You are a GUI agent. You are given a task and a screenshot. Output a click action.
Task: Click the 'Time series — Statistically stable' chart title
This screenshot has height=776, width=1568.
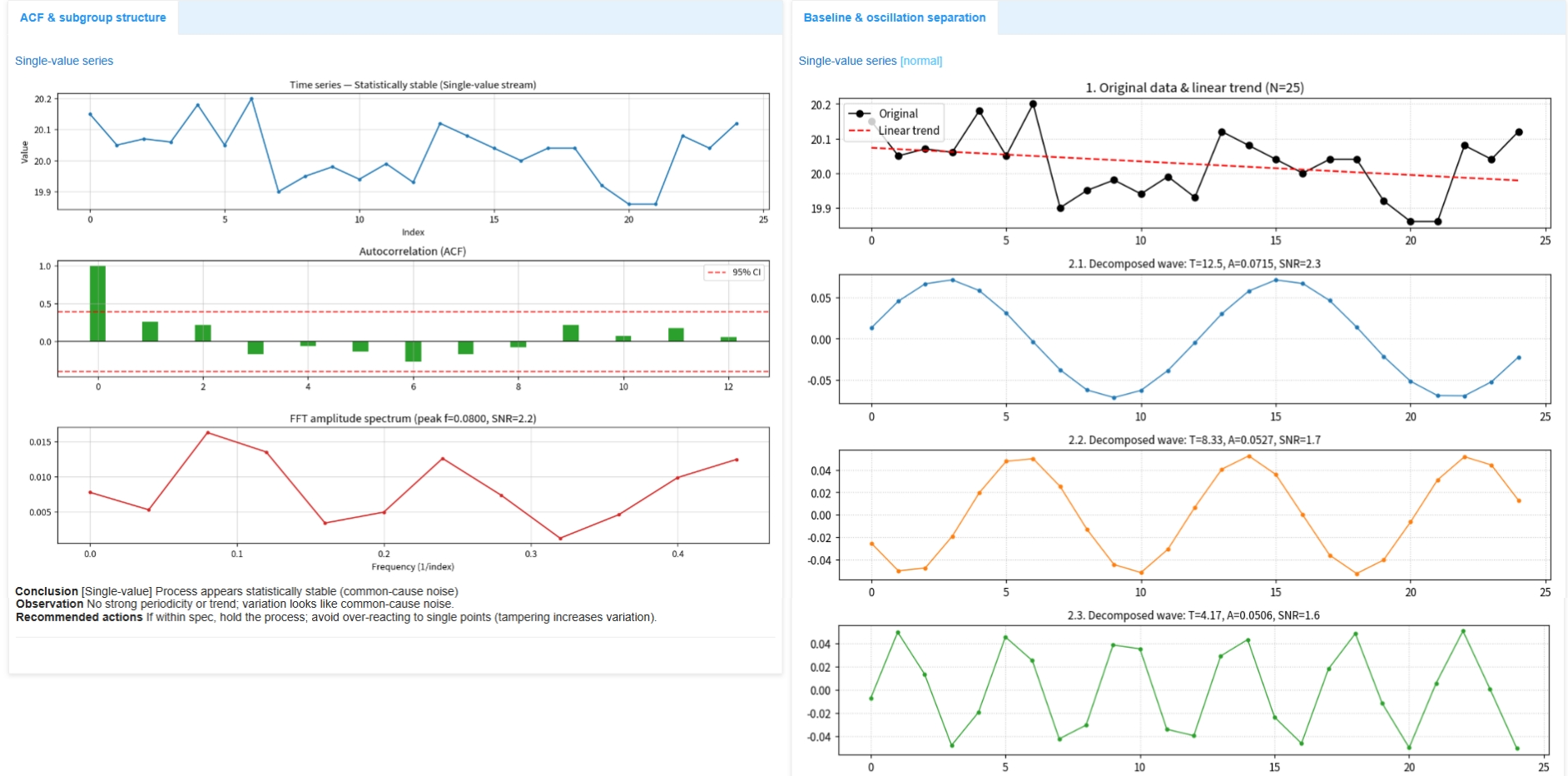click(x=413, y=85)
